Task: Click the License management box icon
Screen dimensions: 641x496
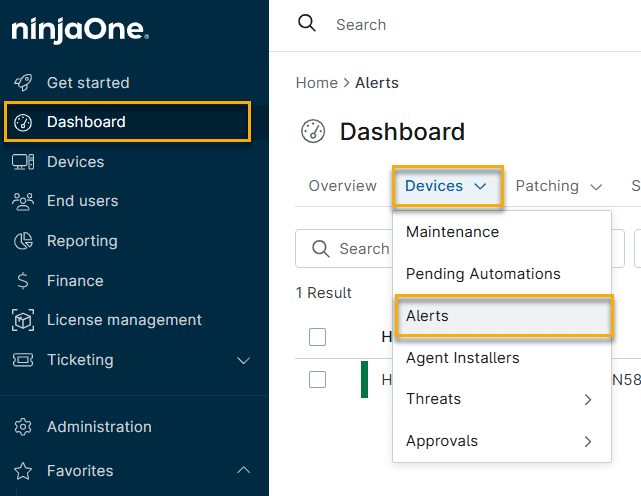Action: pos(23,320)
